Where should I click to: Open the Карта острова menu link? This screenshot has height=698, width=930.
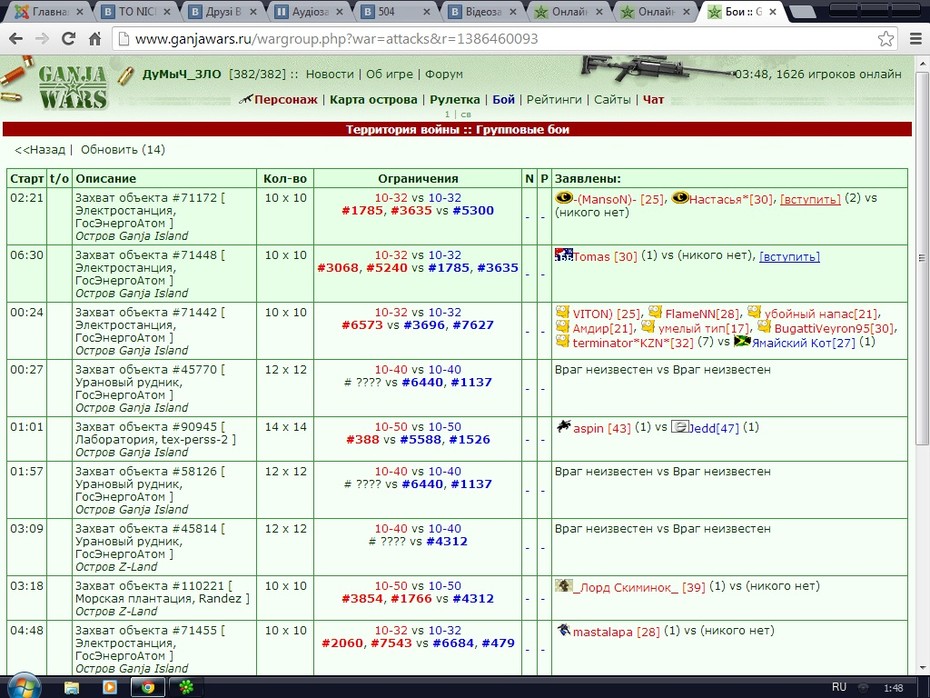(x=373, y=100)
